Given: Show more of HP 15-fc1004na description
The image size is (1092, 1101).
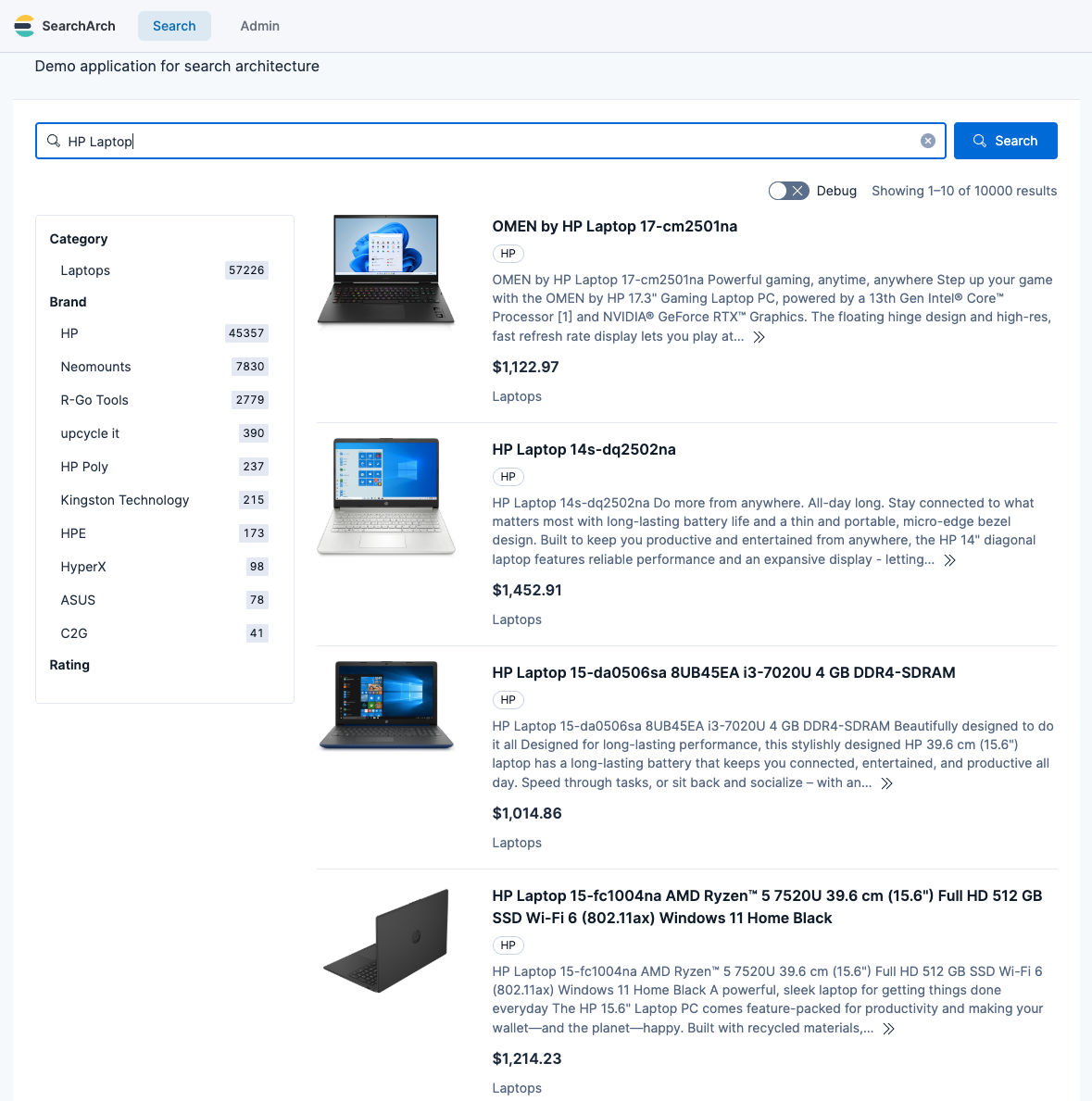Looking at the screenshot, I should coord(888,1029).
